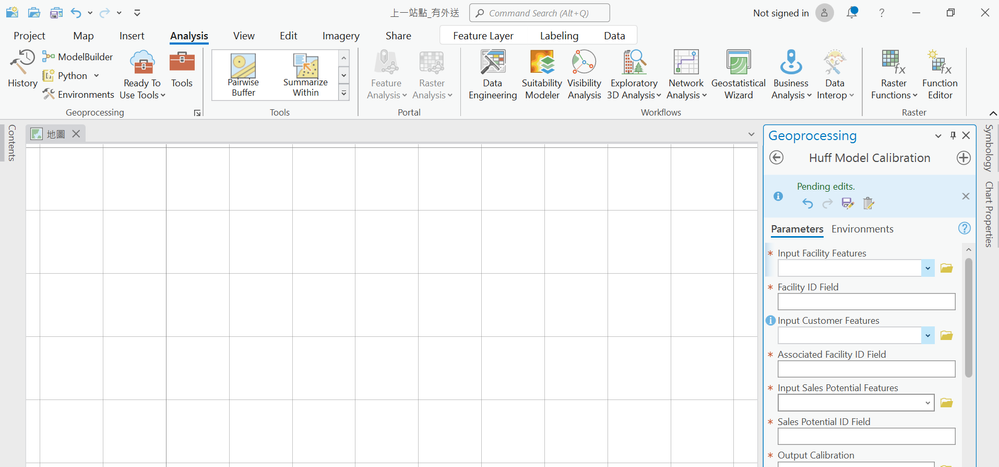The width and height of the screenshot is (999, 467).
Task: Discard pending edits icon
Action: (868, 203)
